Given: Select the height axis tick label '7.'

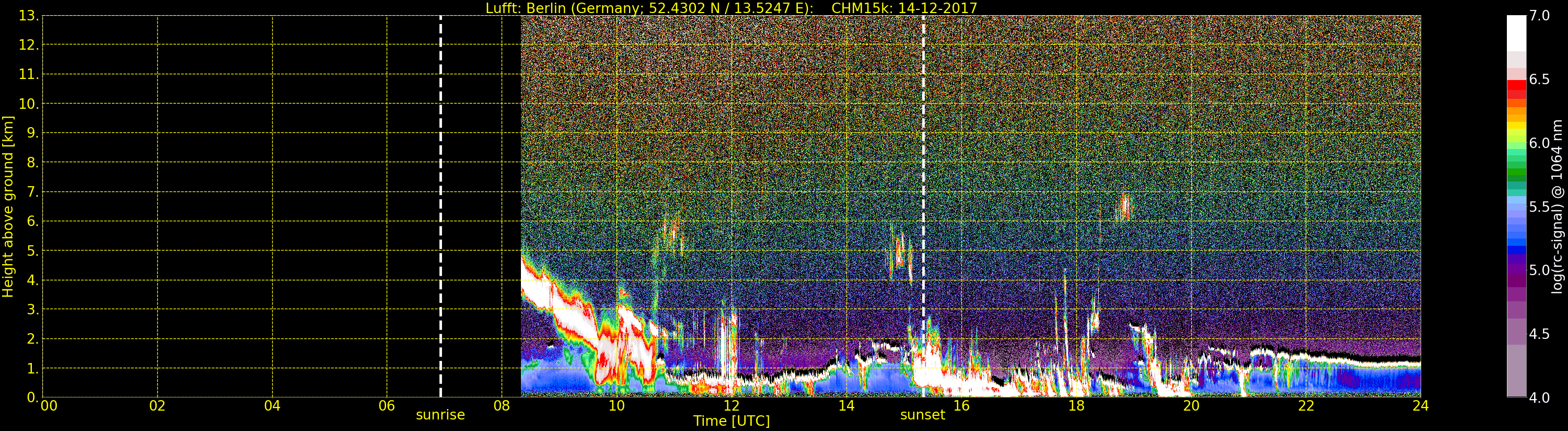Looking at the screenshot, I should 32,192.
